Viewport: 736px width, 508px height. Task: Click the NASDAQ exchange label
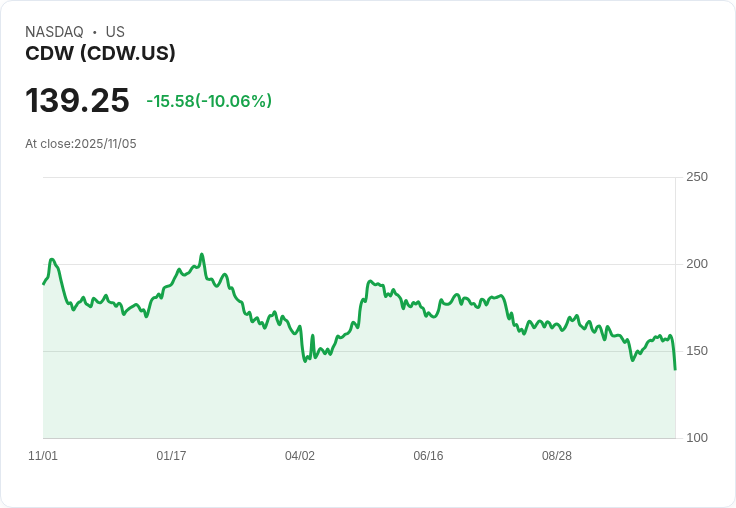[x=54, y=32]
